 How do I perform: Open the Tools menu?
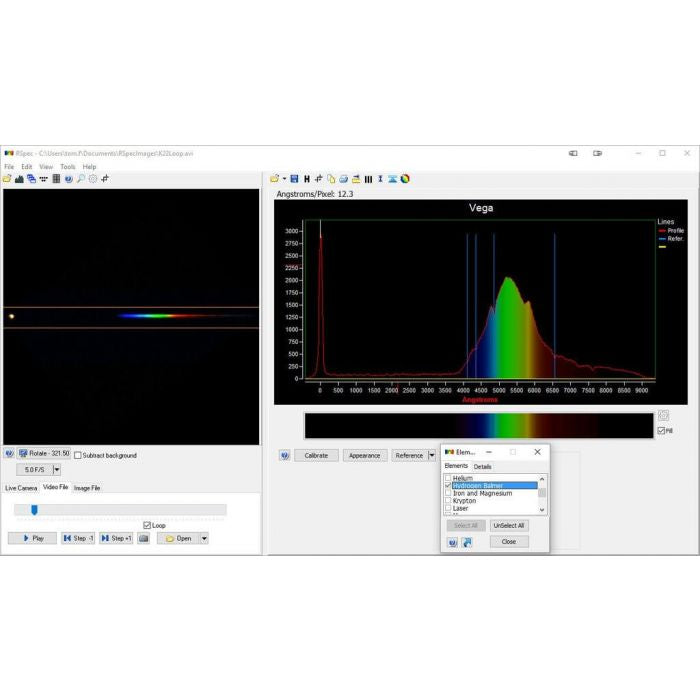point(67,167)
